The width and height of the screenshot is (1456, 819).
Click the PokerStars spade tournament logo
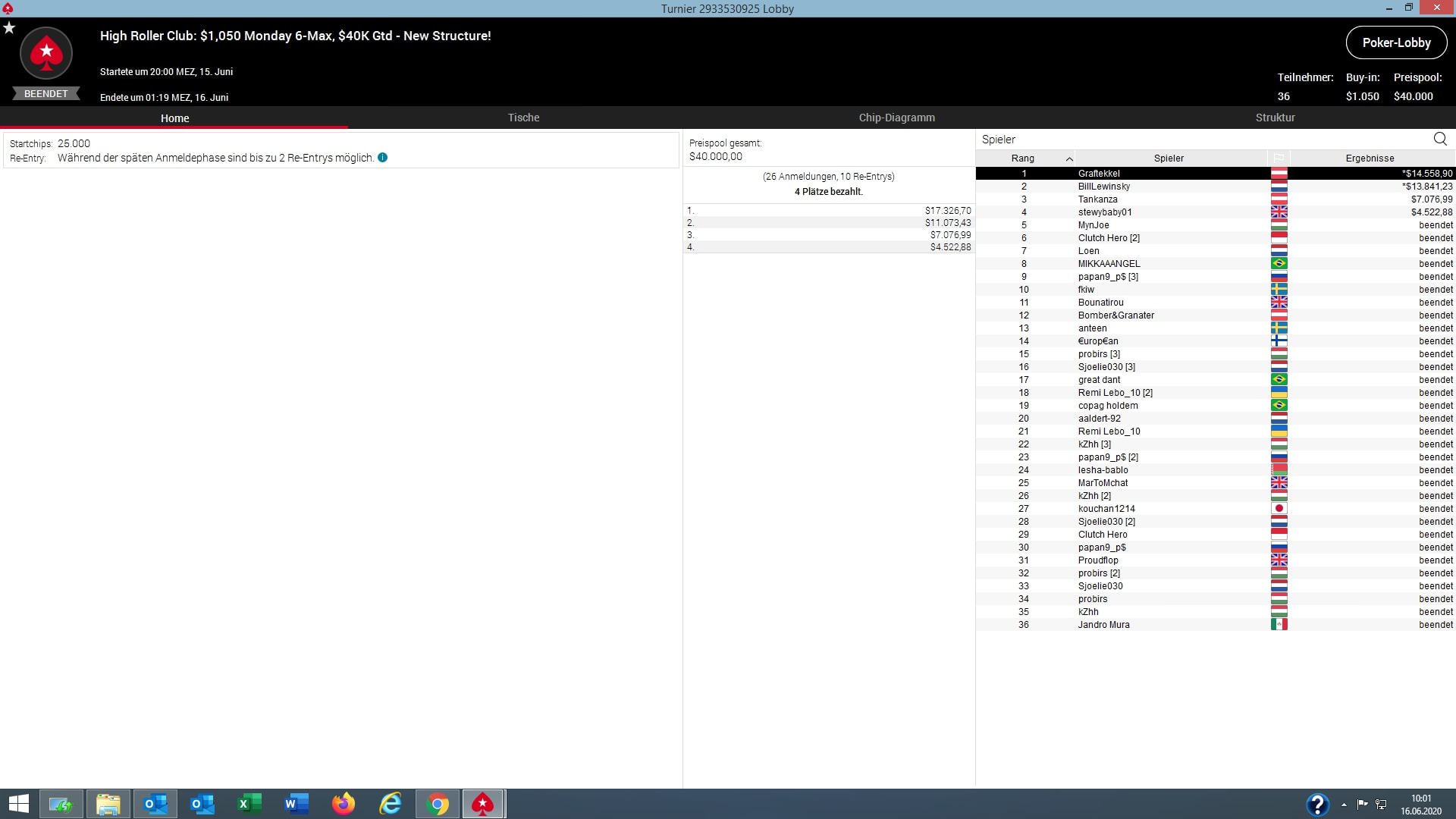click(46, 53)
